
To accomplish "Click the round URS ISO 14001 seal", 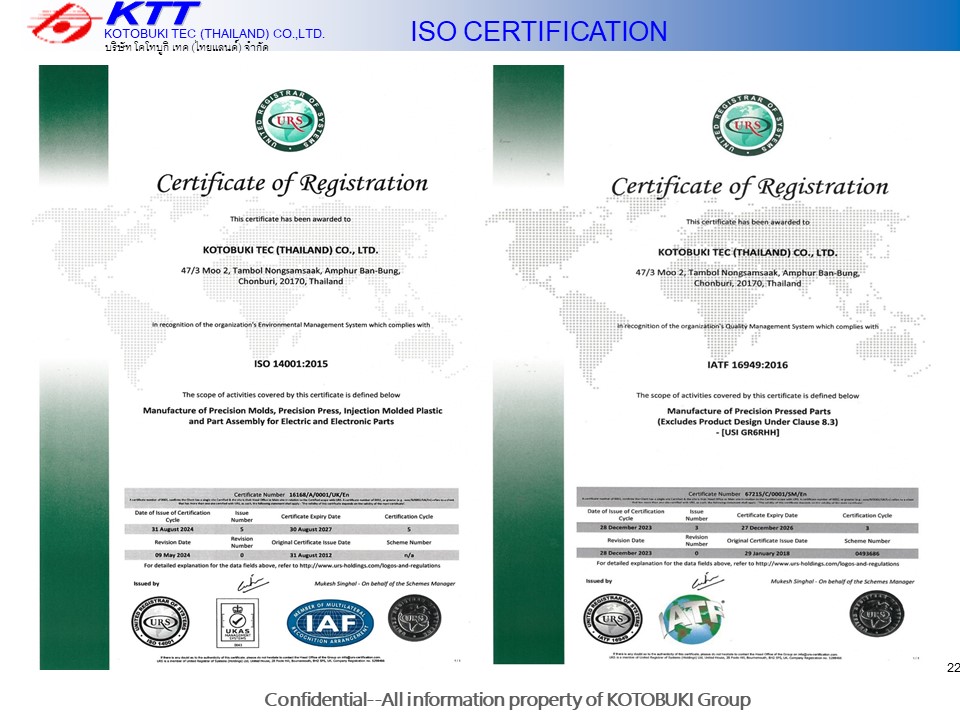I will [160, 622].
